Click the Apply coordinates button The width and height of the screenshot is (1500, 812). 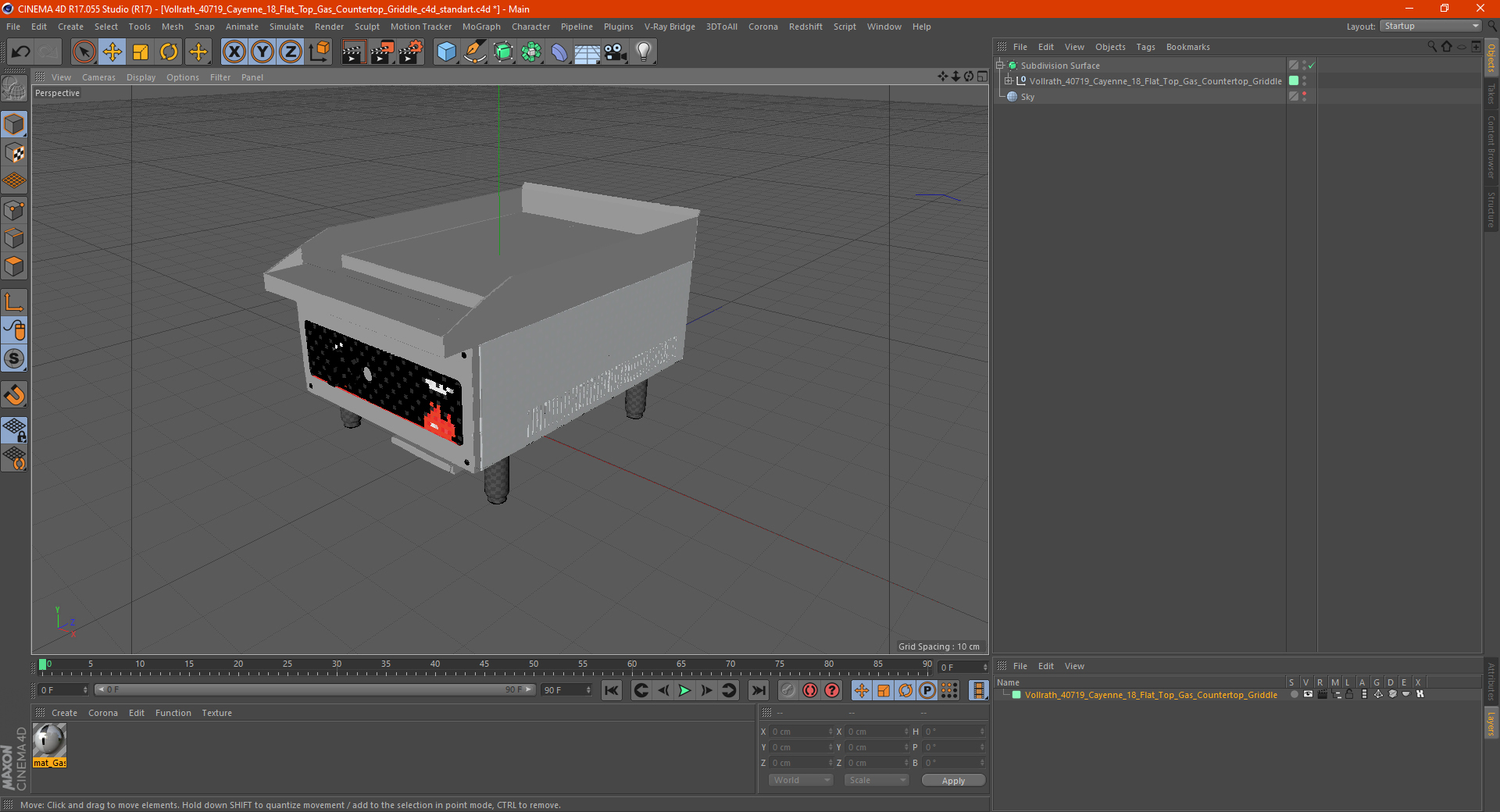[953, 780]
